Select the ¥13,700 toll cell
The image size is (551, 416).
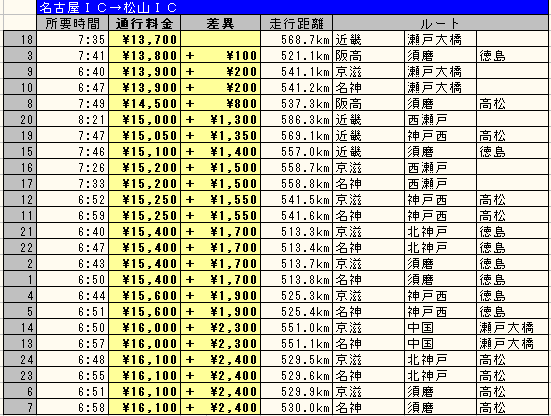[144, 39]
